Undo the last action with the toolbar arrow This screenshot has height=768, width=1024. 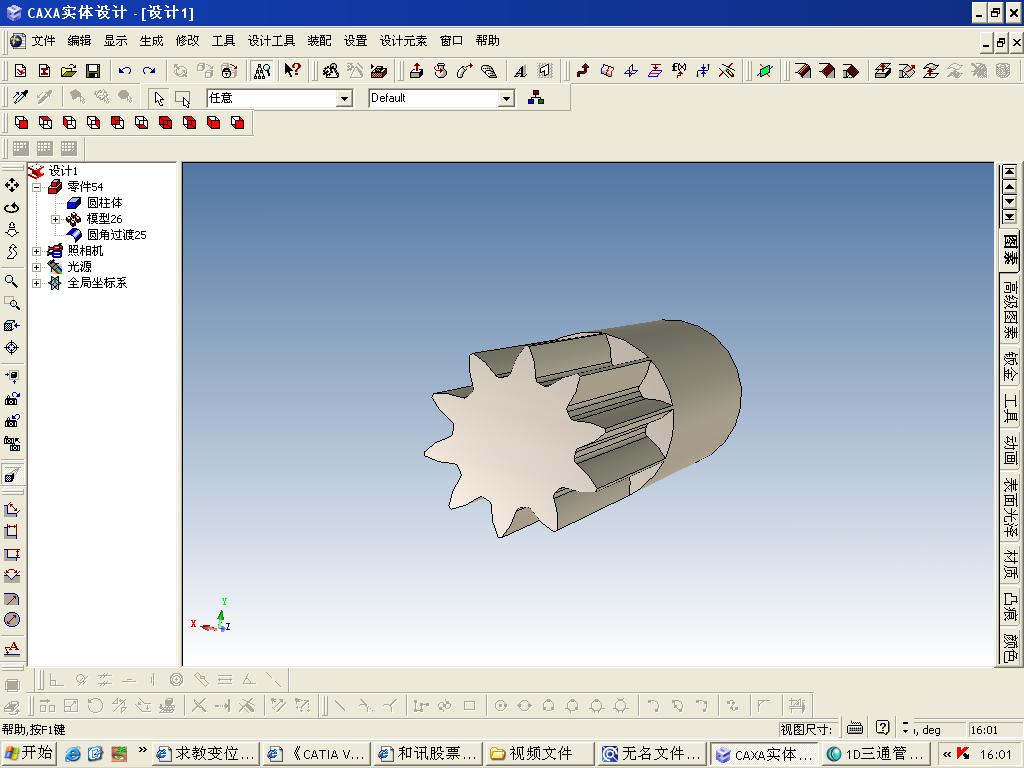tap(125, 71)
